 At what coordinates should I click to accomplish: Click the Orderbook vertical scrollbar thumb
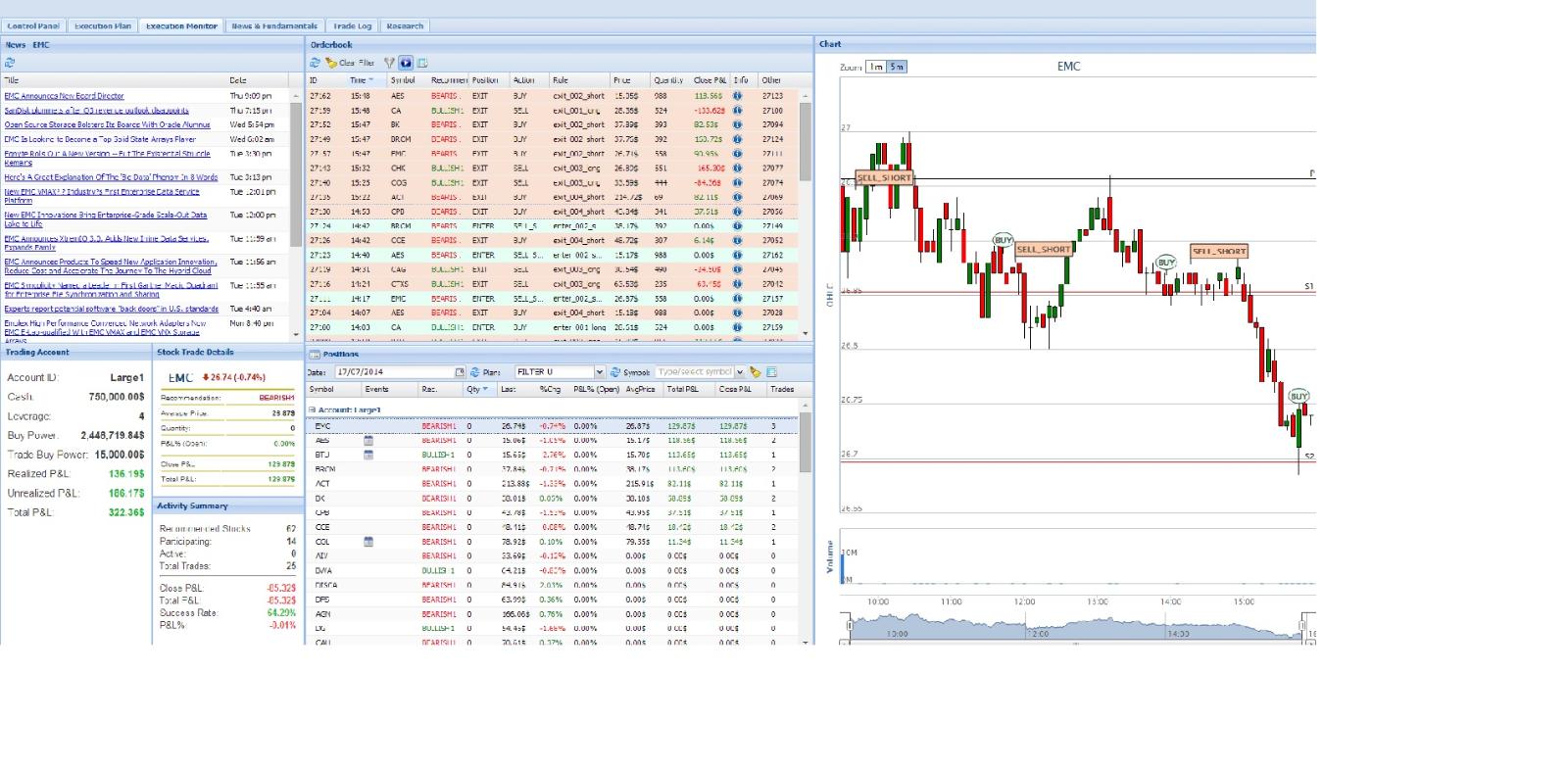806,140
